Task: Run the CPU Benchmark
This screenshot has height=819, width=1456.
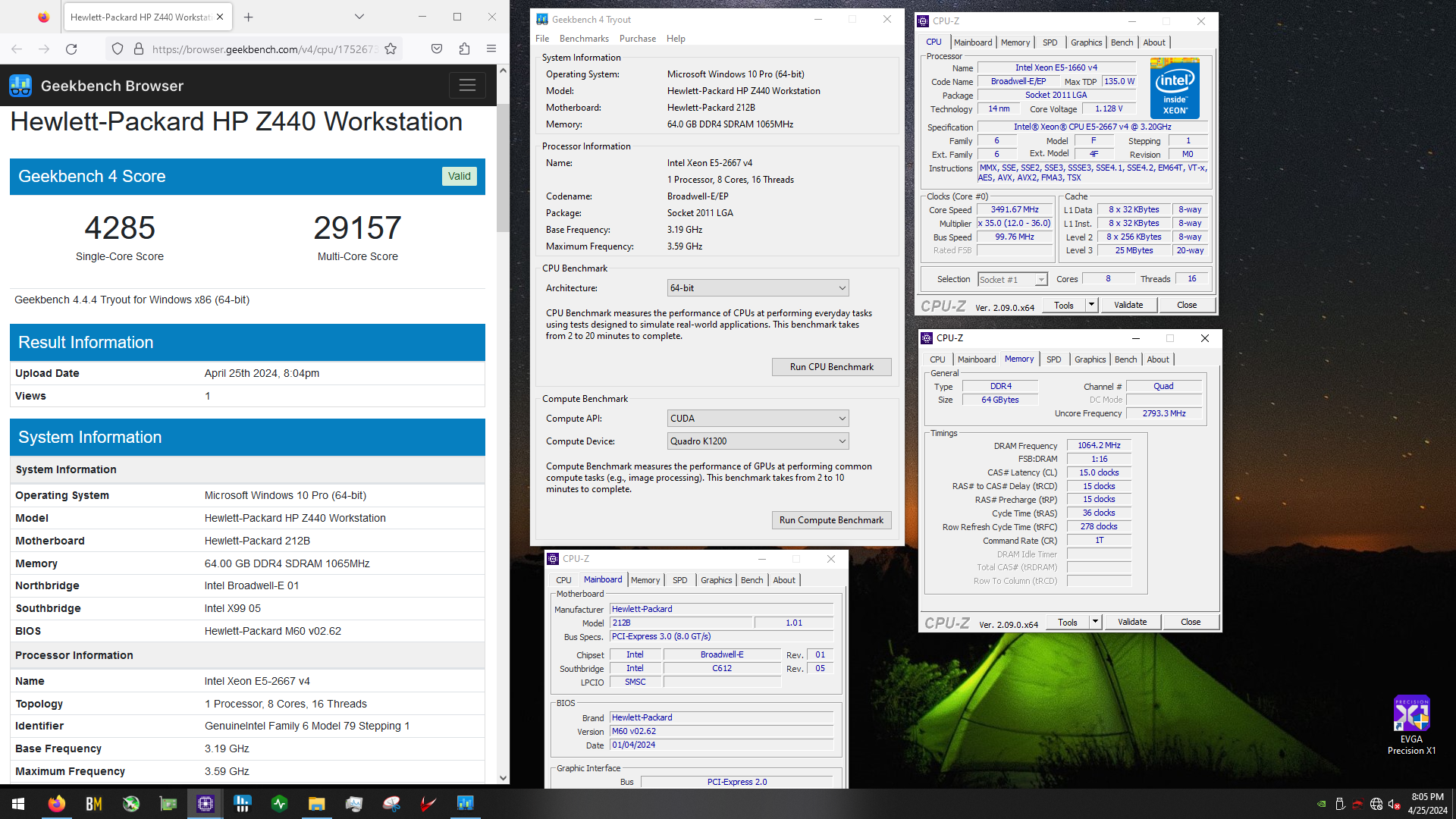Action: [x=831, y=367]
